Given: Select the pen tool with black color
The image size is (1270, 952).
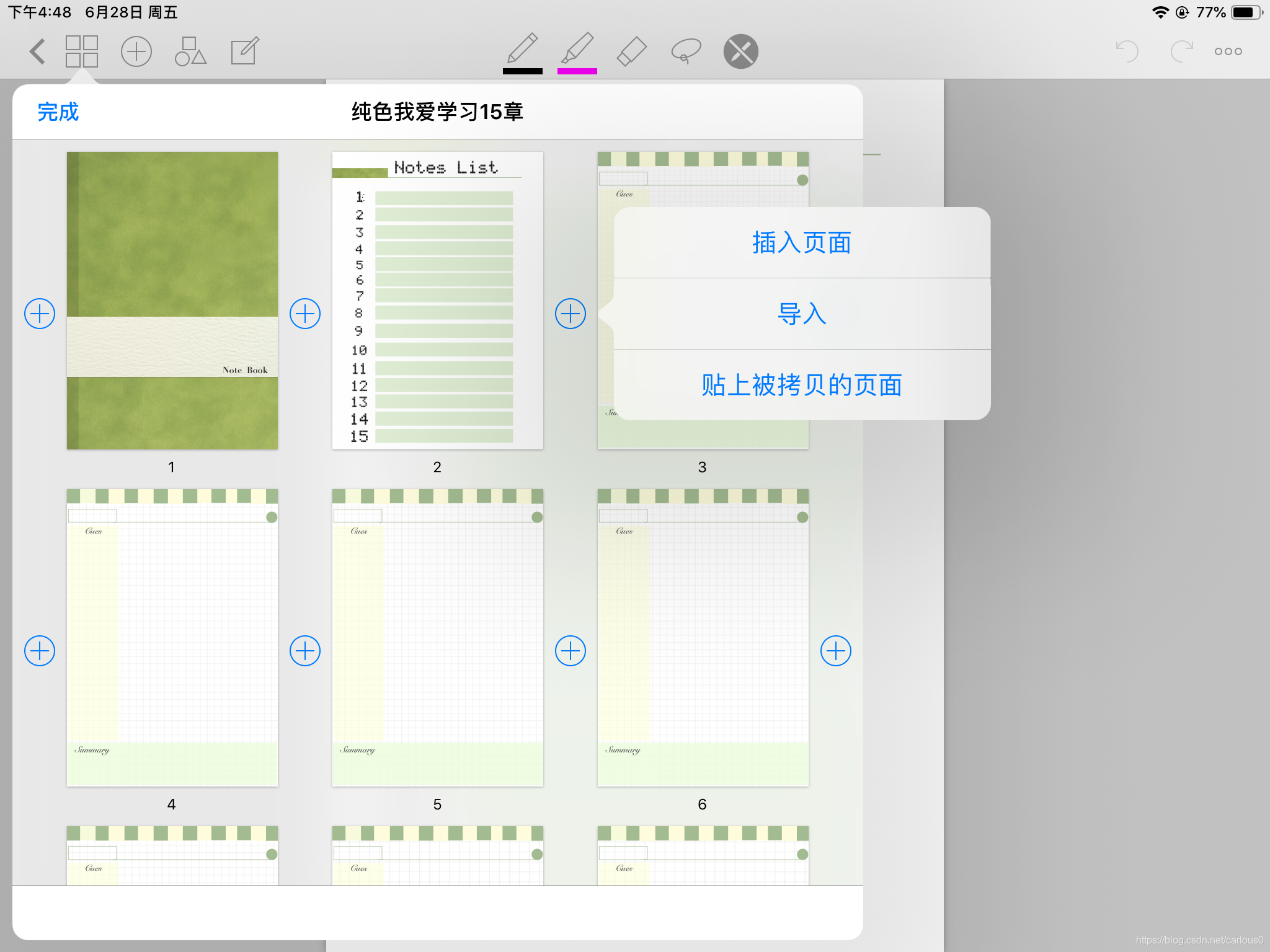Looking at the screenshot, I should 522,53.
